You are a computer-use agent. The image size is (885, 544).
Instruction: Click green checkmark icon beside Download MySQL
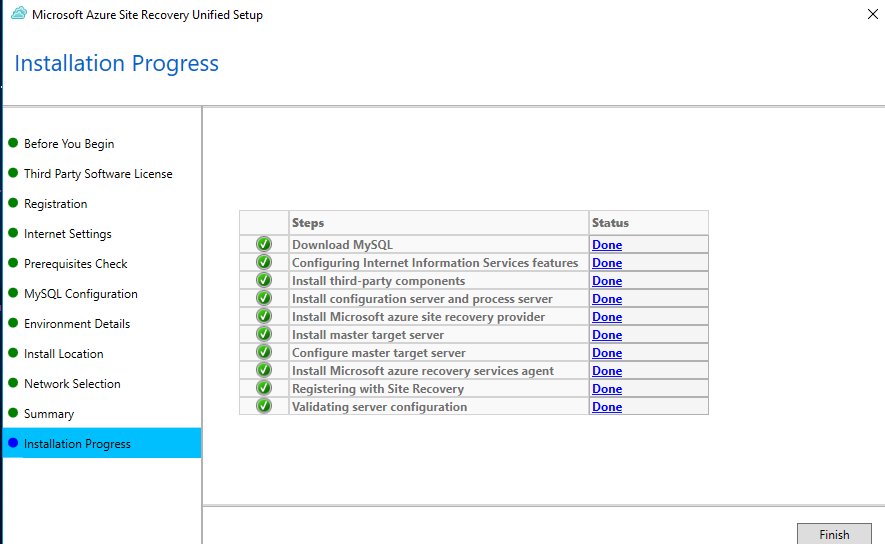264,244
